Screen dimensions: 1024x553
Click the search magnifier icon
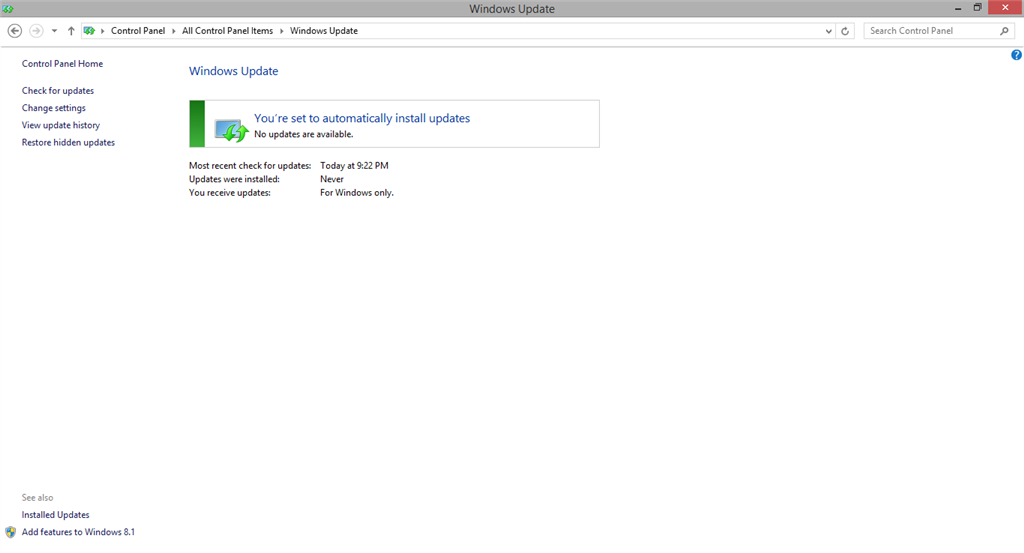click(1004, 31)
